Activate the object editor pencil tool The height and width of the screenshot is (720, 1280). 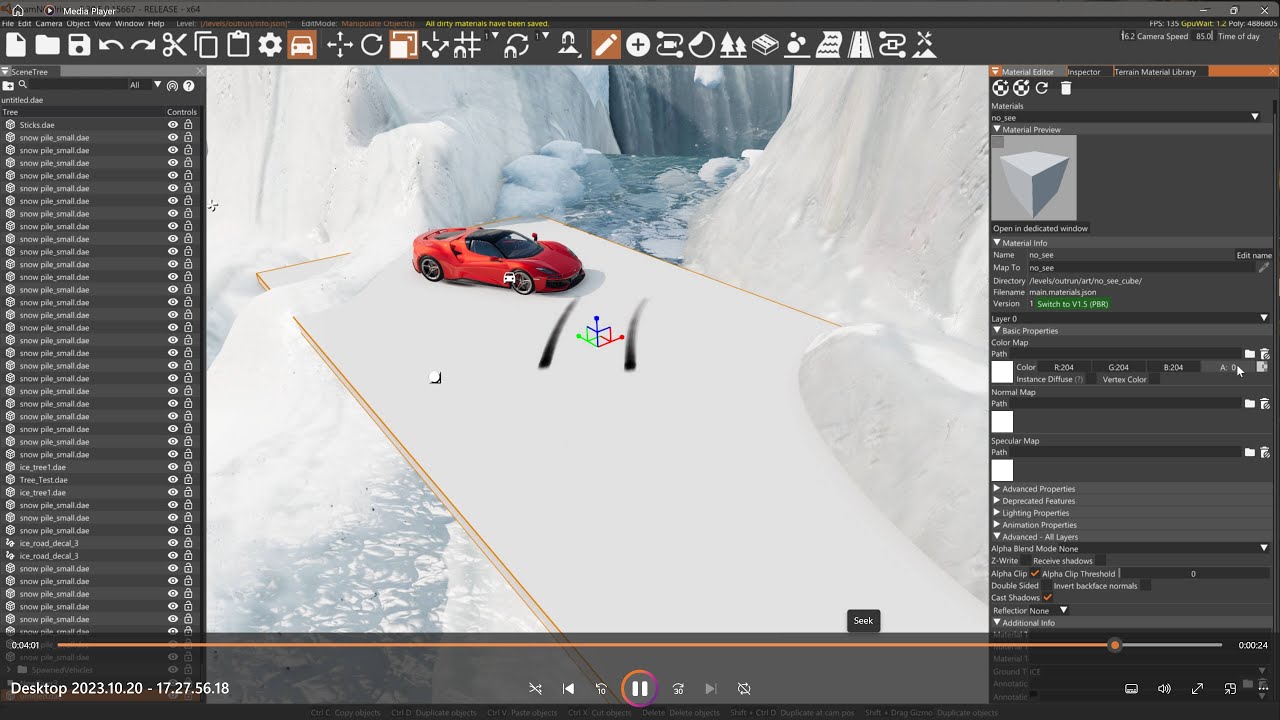coord(606,45)
